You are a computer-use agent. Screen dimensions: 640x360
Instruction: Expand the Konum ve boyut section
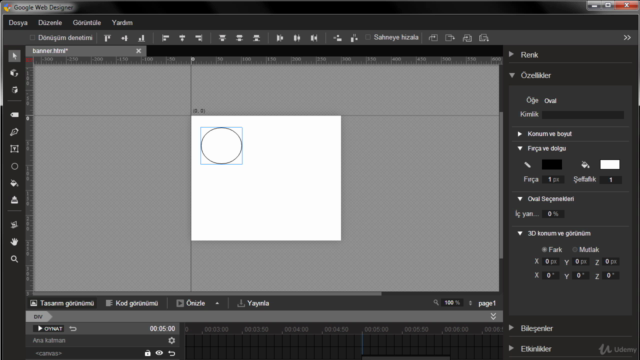click(x=520, y=134)
